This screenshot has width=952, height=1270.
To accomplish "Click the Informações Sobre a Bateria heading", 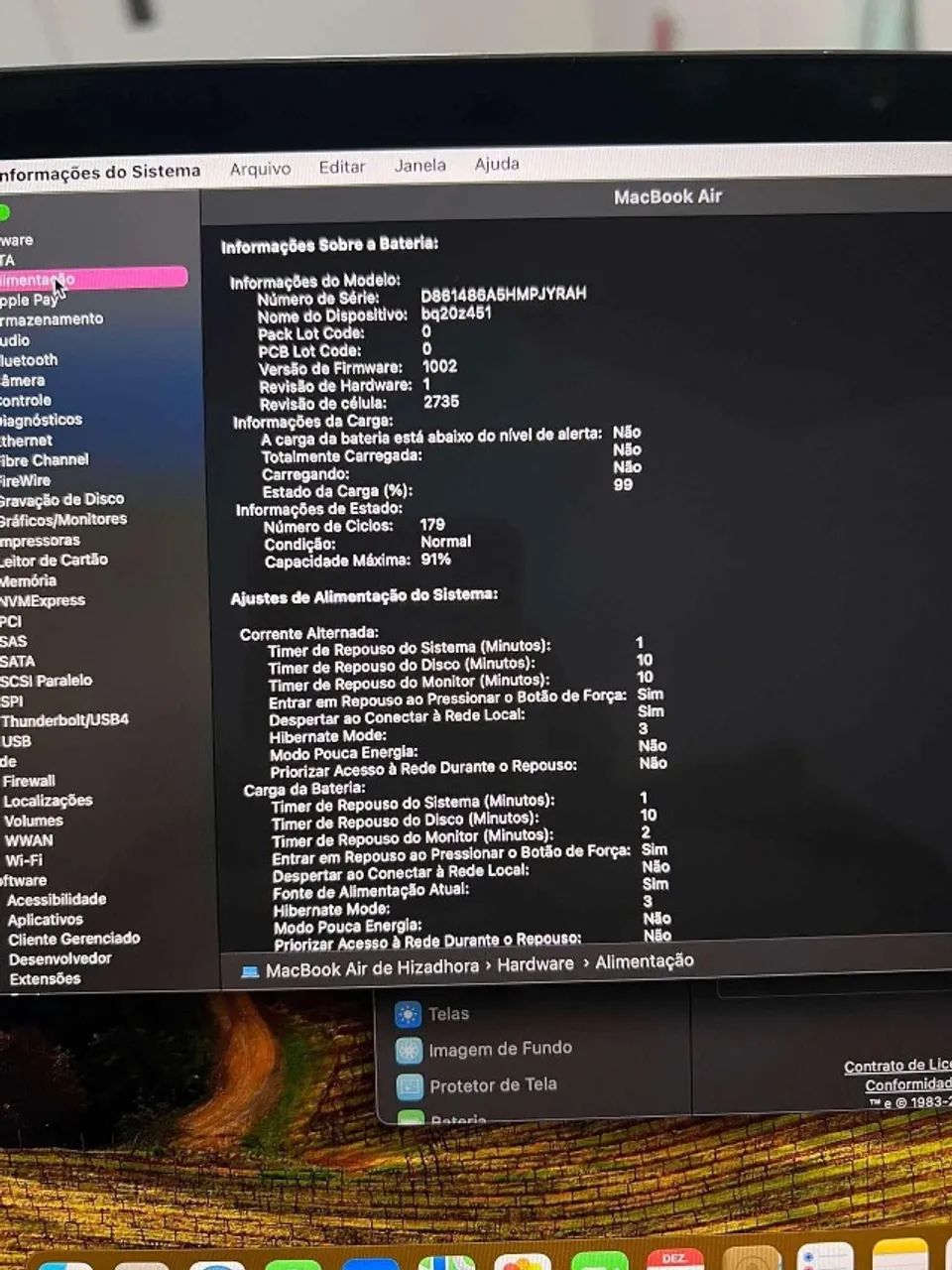I will coord(329,244).
